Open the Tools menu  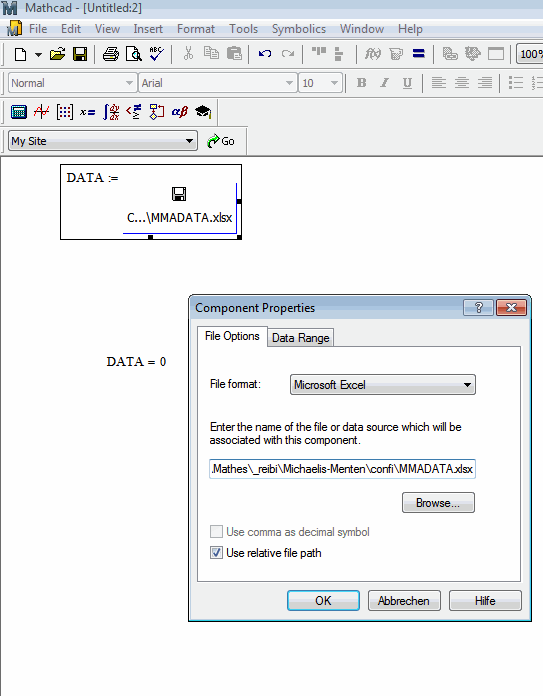click(243, 29)
